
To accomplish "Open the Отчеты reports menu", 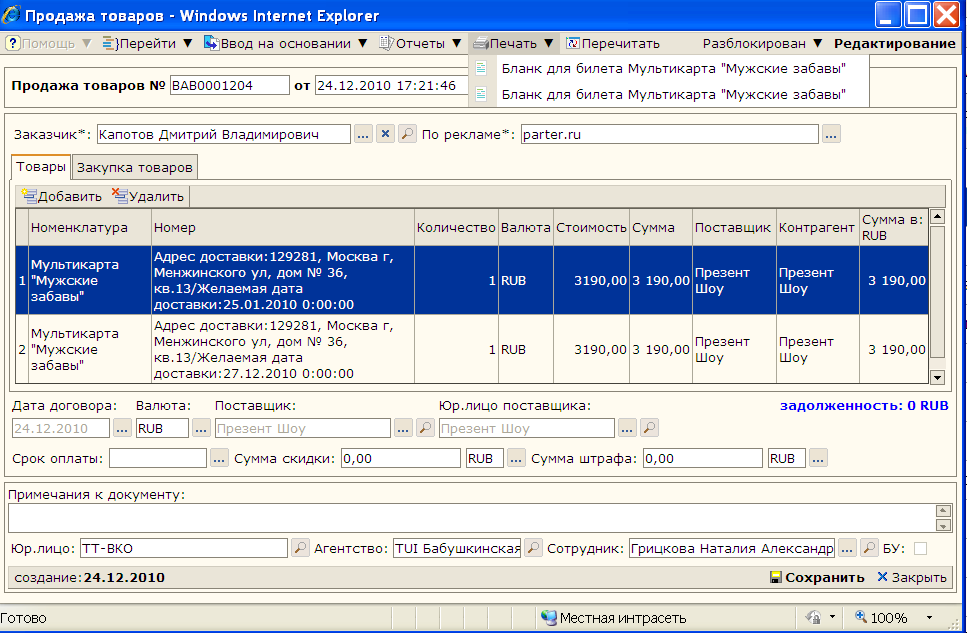I will (x=420, y=44).
